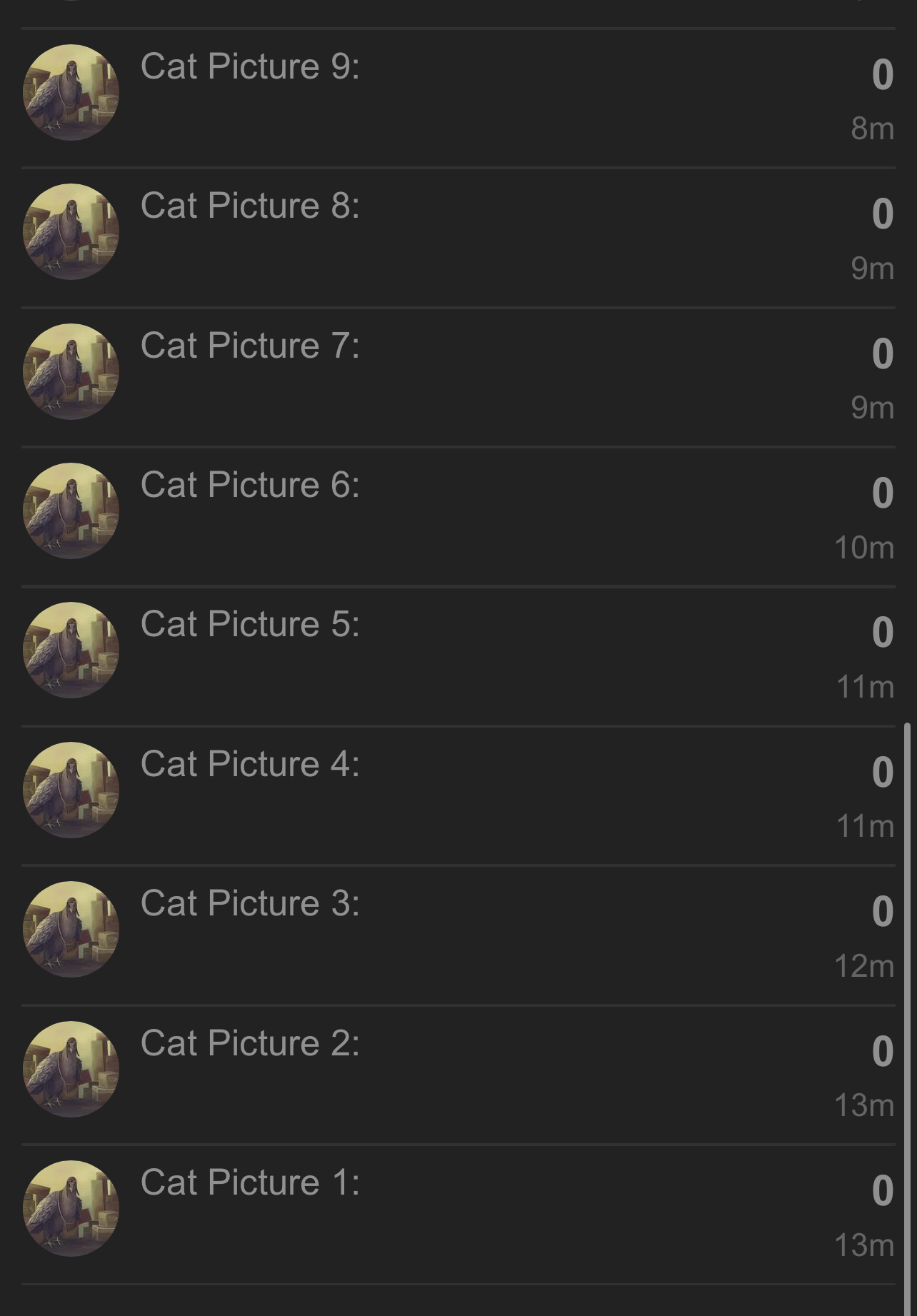Select the Cat Picture 5 title

(250, 625)
